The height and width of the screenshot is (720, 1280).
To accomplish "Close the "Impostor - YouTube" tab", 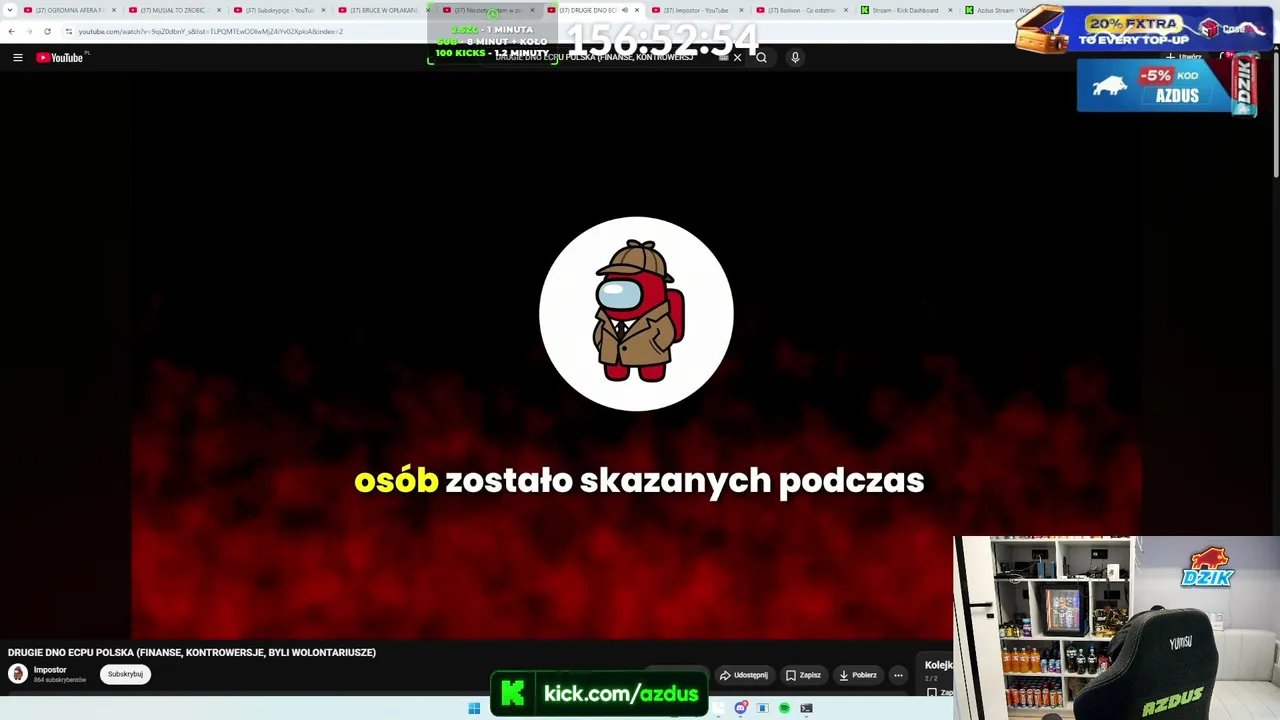I will tap(741, 10).
